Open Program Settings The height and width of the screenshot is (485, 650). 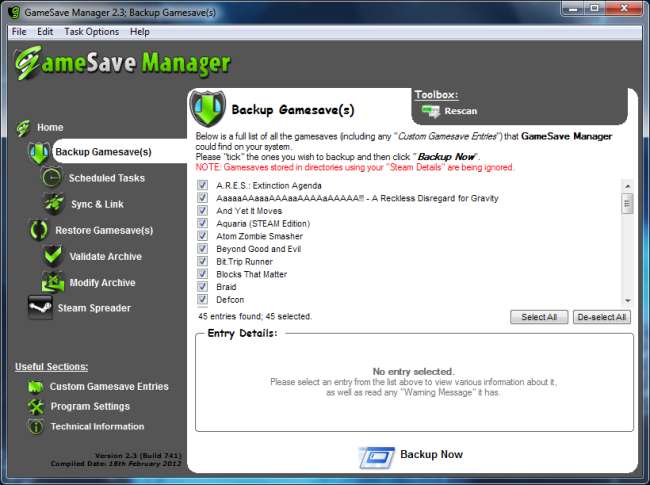tap(90, 406)
